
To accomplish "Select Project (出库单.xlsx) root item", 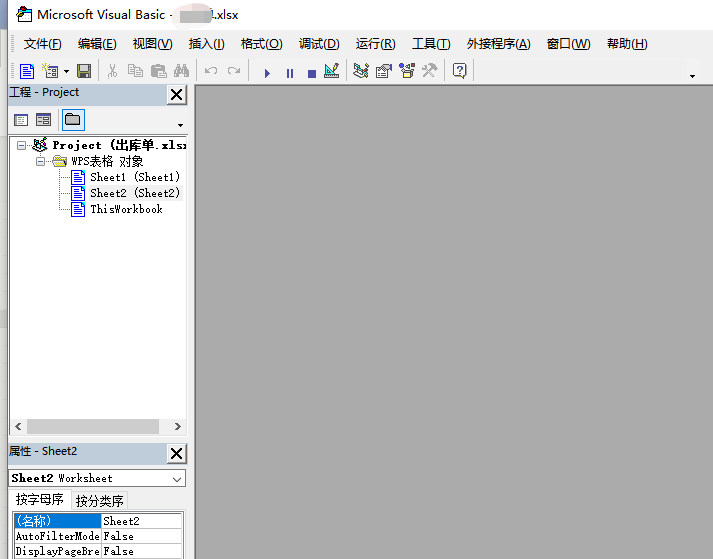I will click(119, 145).
